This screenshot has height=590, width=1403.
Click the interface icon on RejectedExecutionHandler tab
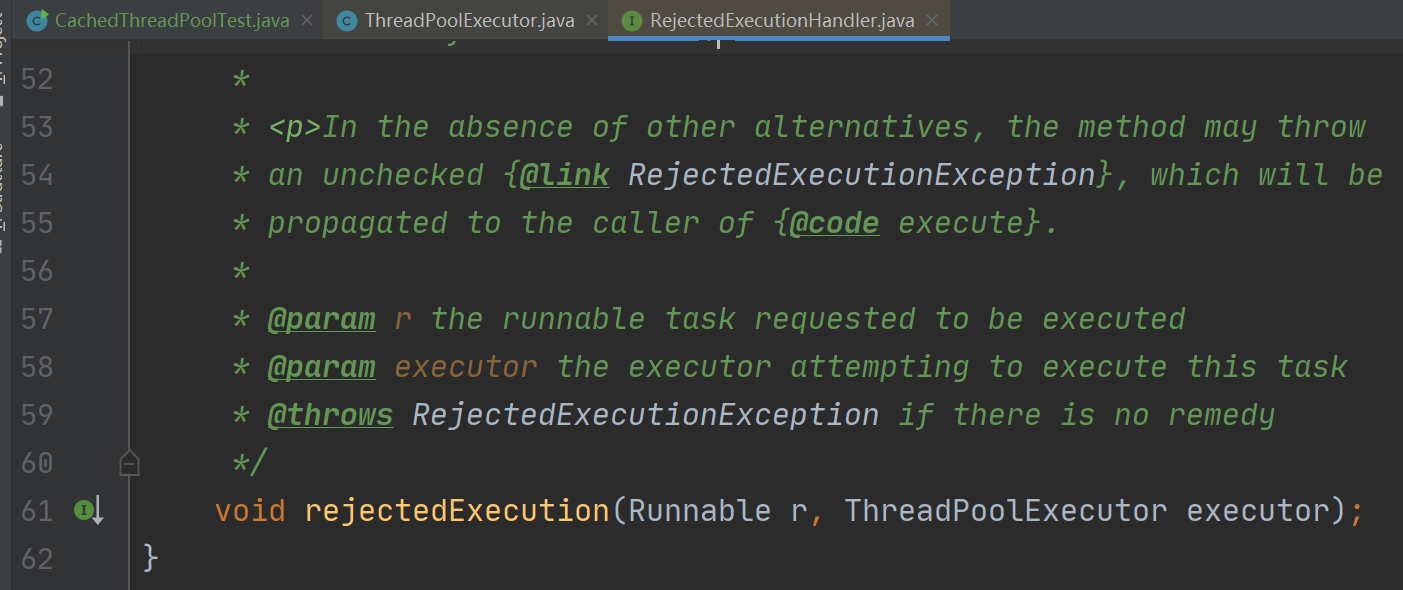(632, 20)
